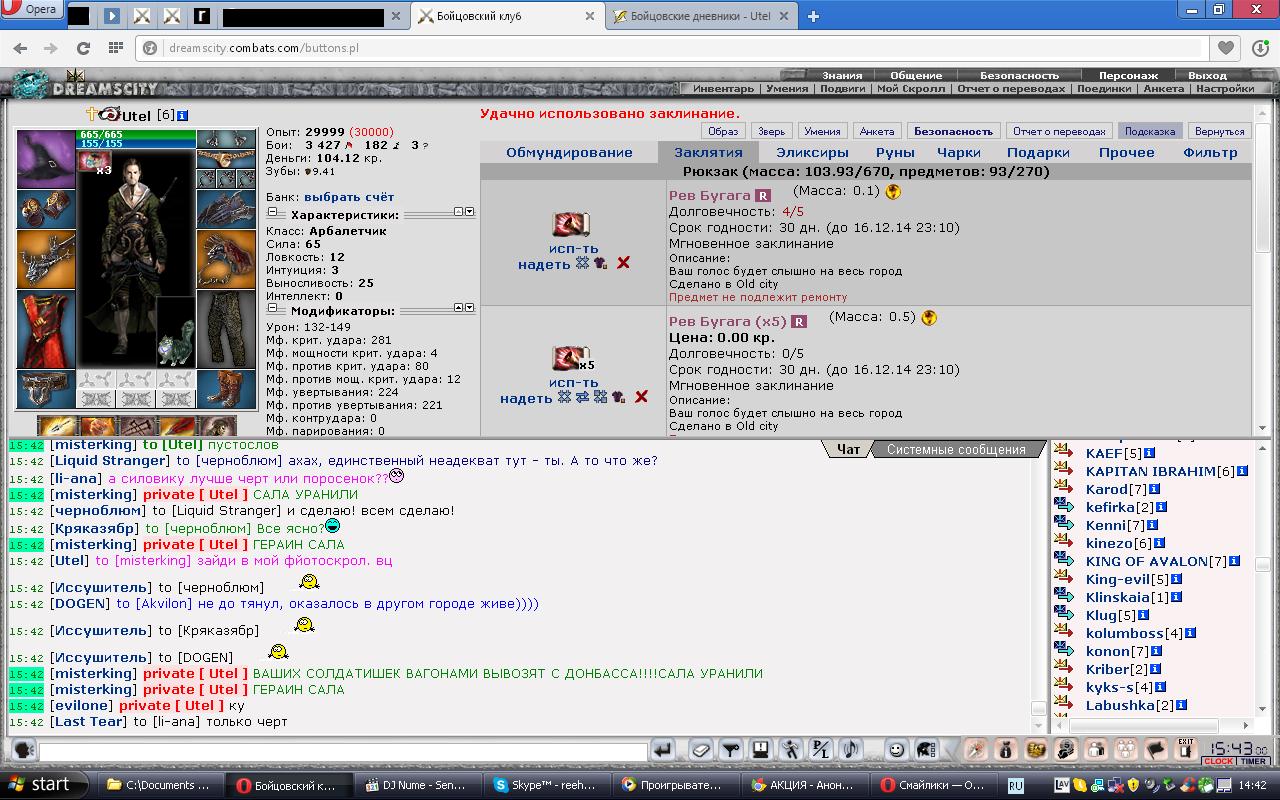Open the red robe armor slot
The height and width of the screenshot is (800, 1280).
(45, 329)
